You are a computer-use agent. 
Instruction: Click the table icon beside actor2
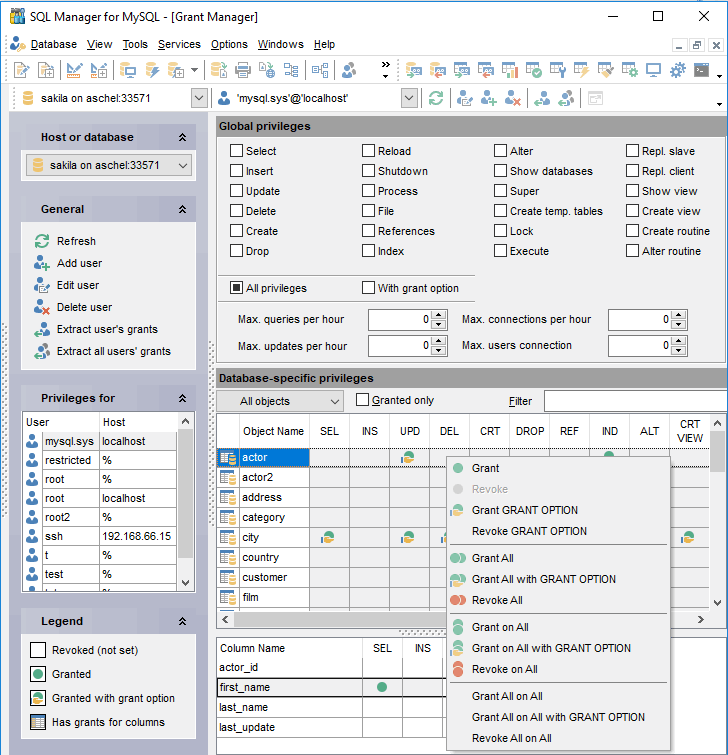(227, 477)
